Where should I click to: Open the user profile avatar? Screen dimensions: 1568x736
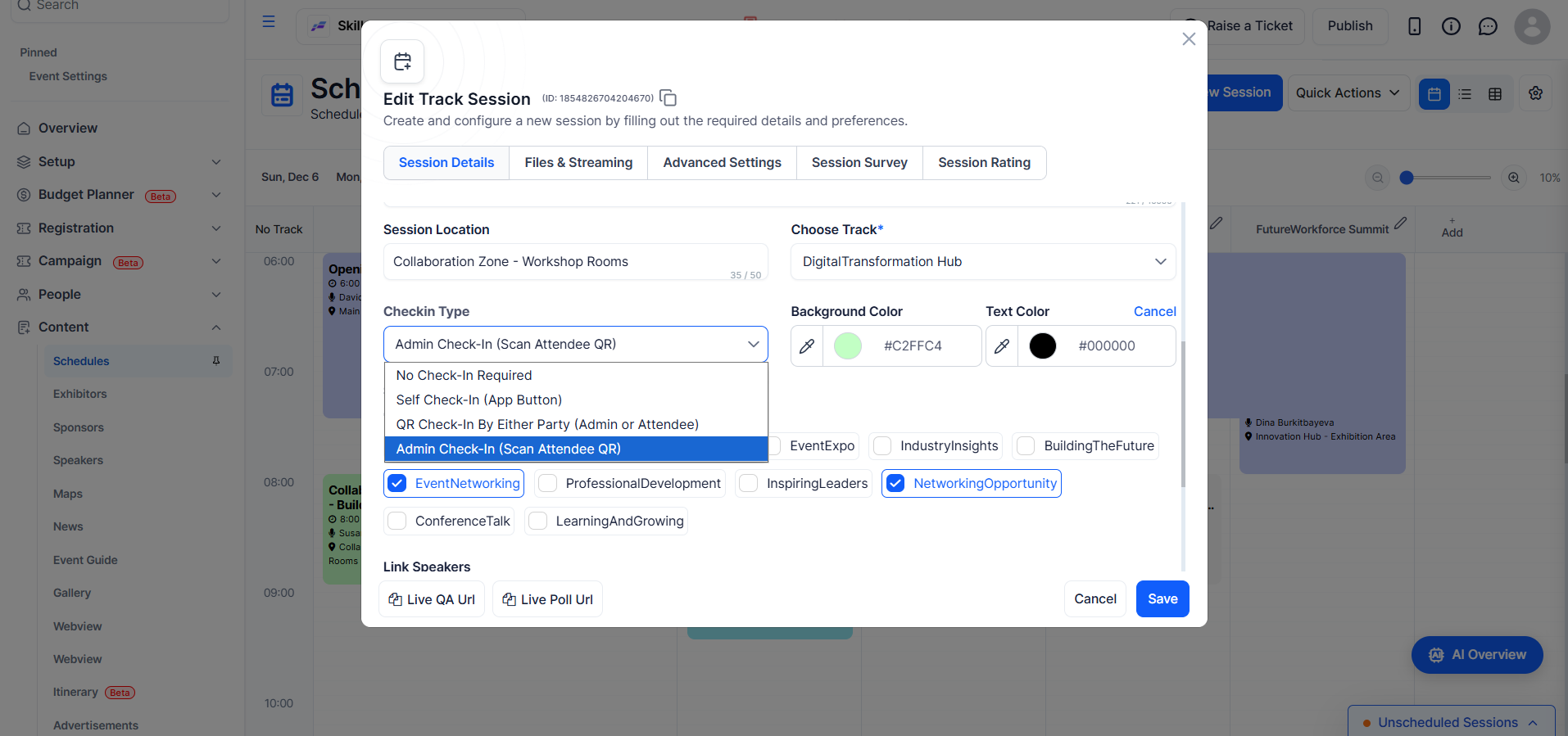[x=1532, y=26]
